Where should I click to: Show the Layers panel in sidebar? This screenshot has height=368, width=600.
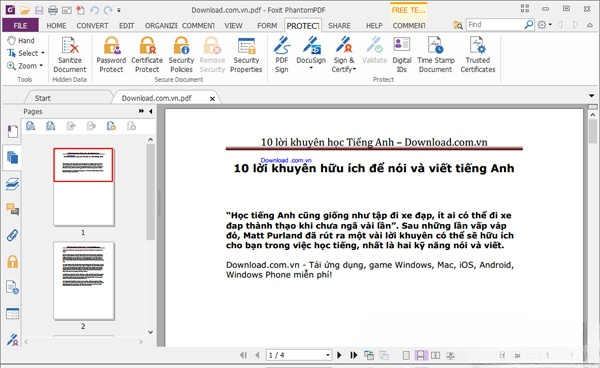coord(12,184)
